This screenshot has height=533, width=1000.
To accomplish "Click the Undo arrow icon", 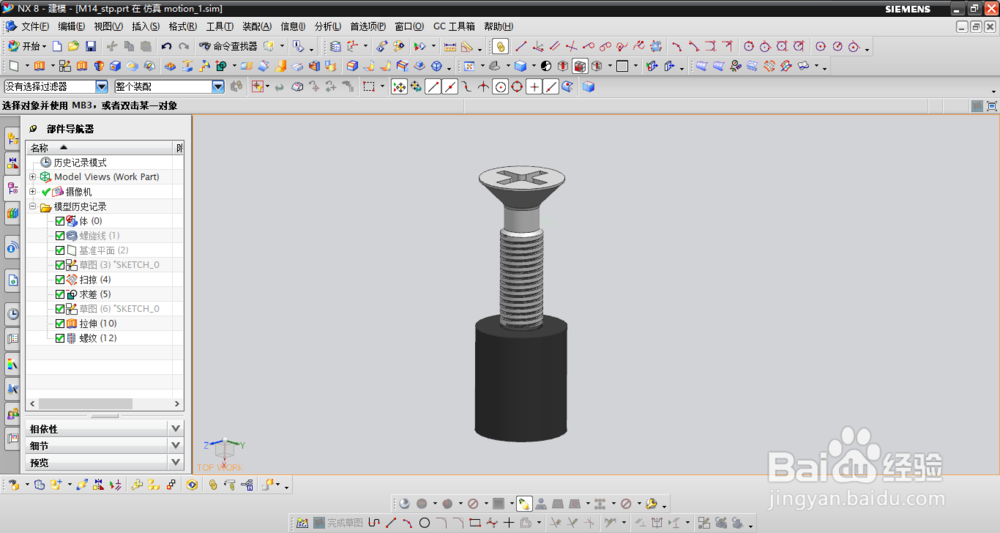I will [166, 46].
